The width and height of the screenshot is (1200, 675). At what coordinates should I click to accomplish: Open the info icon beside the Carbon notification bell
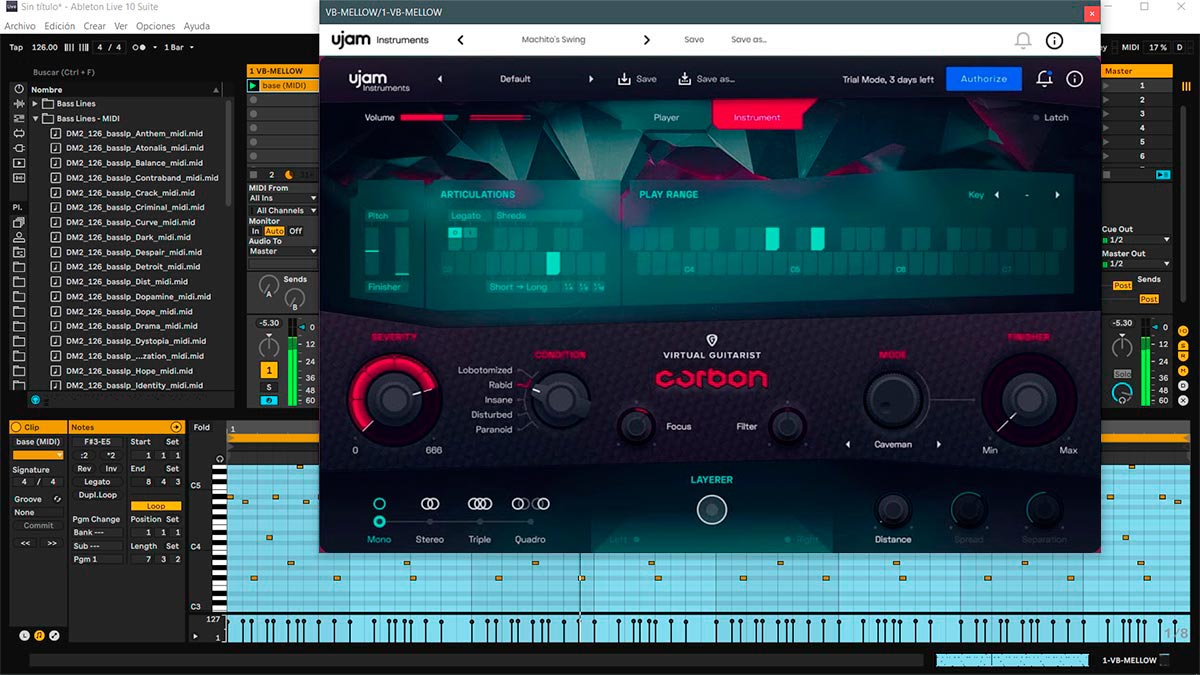click(x=1075, y=79)
